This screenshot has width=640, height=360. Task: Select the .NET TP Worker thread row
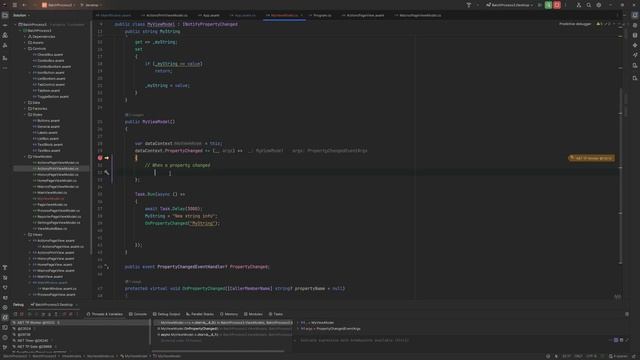point(81,322)
